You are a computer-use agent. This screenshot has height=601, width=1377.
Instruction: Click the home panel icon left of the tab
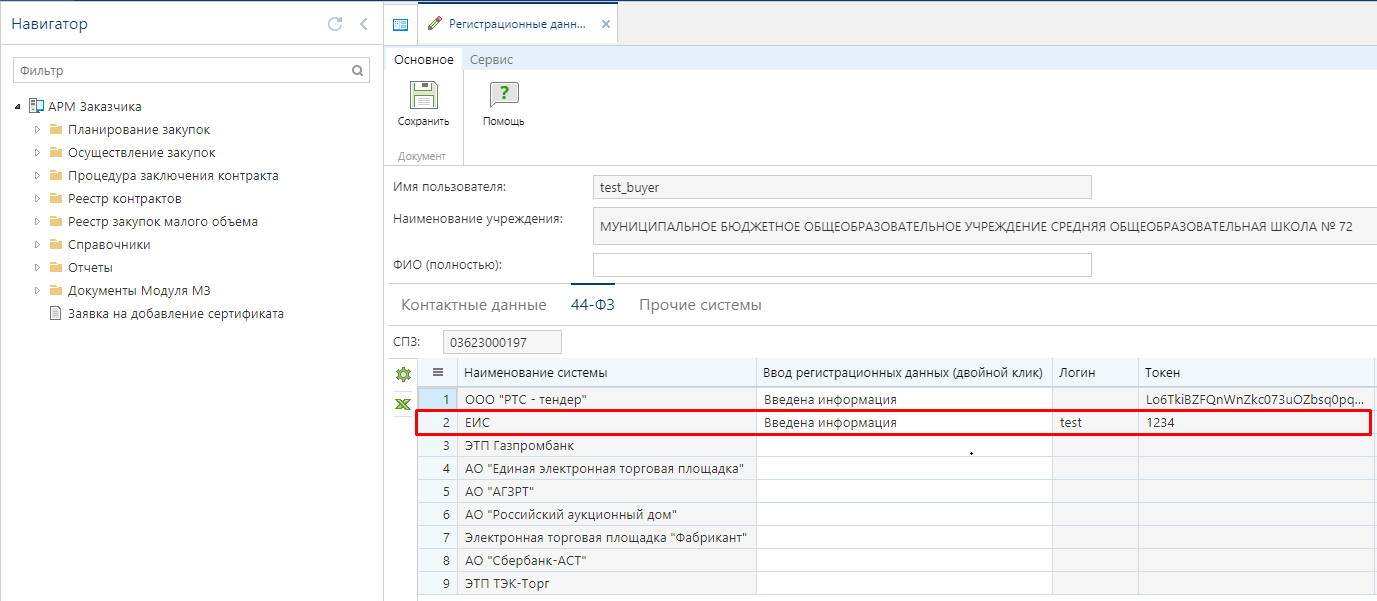pyautogui.click(x=400, y=24)
